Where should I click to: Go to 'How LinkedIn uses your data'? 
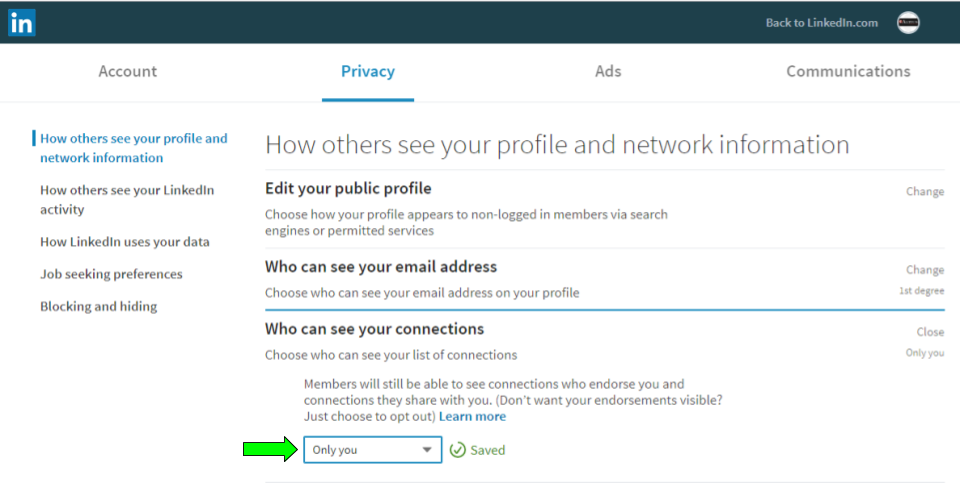[125, 242]
